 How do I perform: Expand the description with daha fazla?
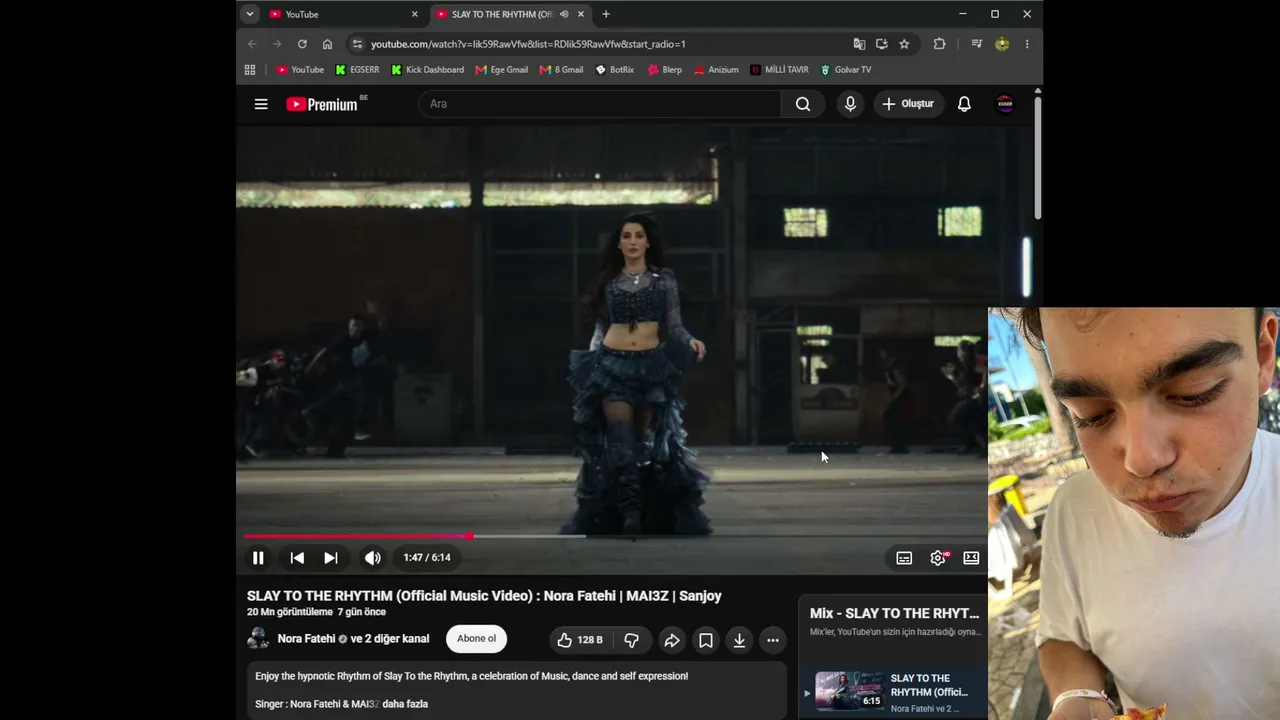pyautogui.click(x=405, y=704)
